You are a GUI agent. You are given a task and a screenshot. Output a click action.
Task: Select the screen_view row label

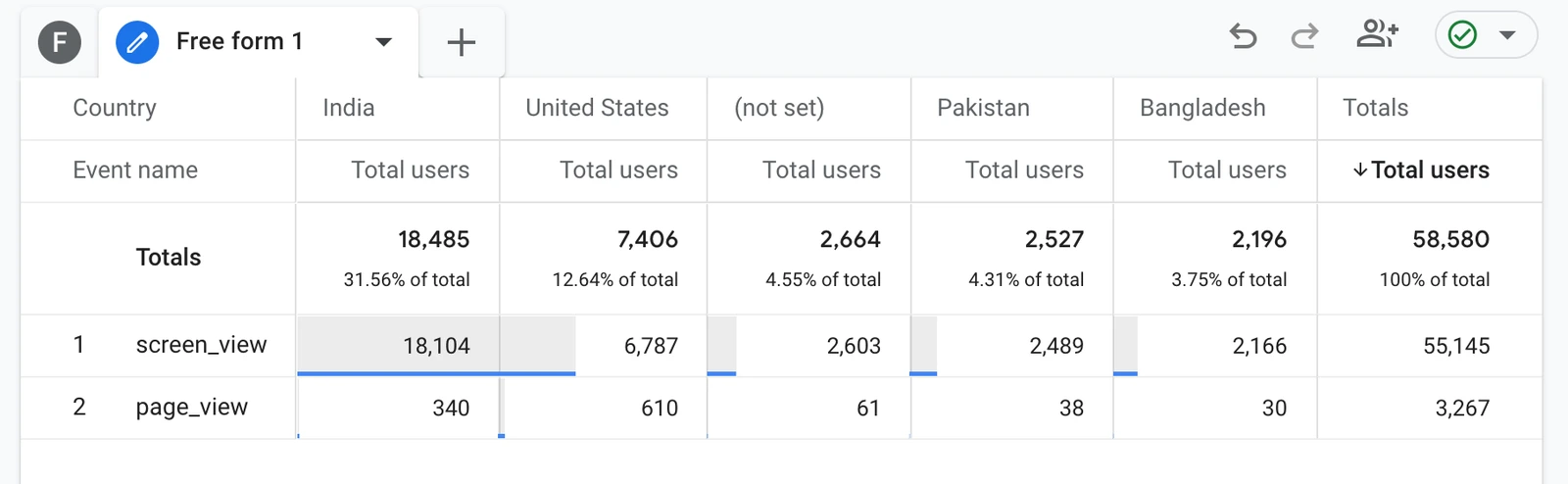[201, 345]
